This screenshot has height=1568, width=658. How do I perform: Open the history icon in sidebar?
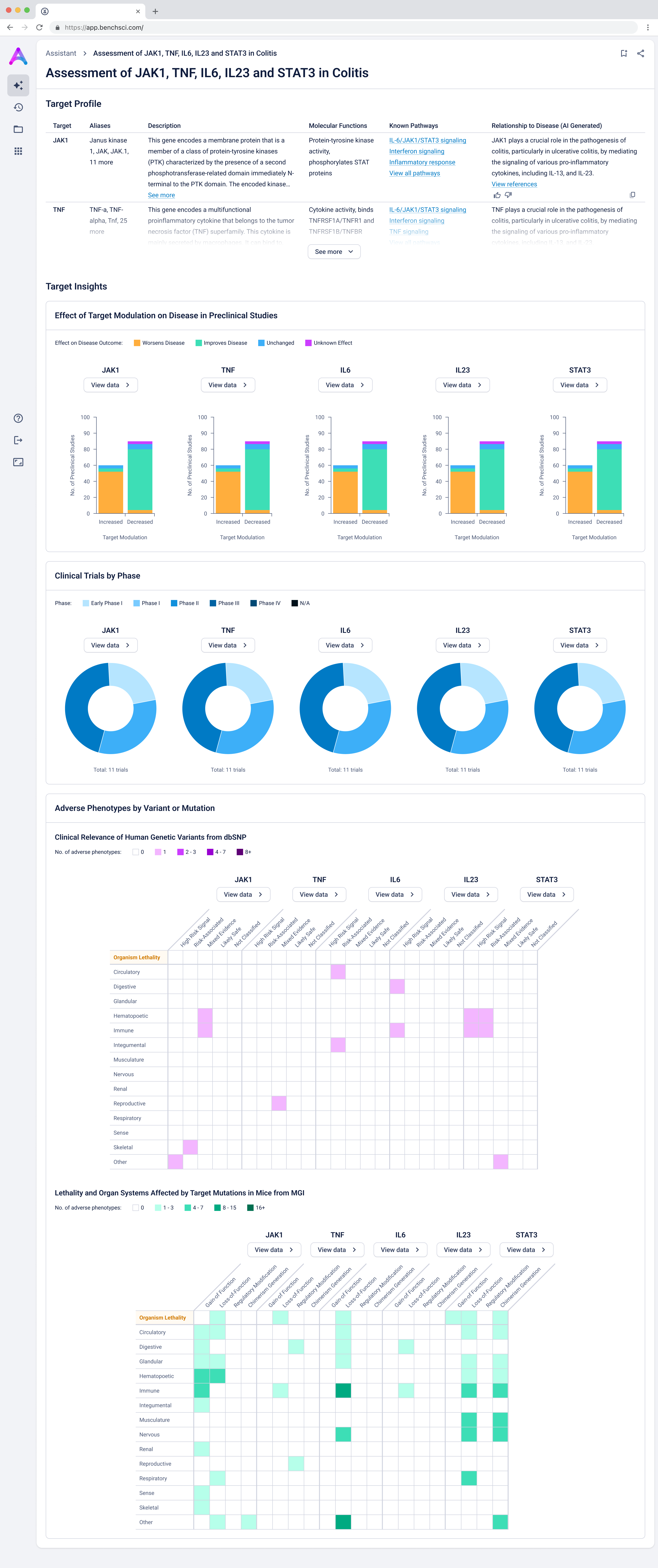pyautogui.click(x=18, y=107)
